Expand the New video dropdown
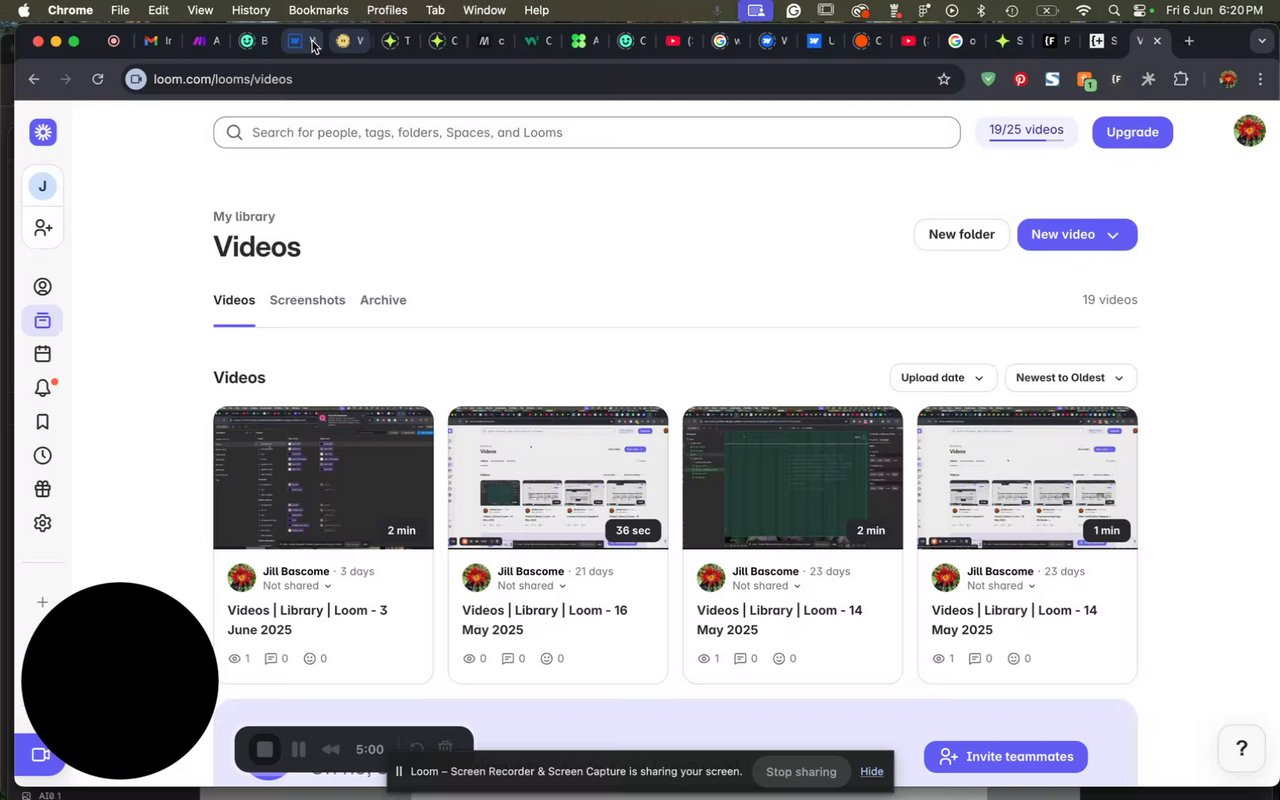This screenshot has width=1280, height=800. (1113, 235)
